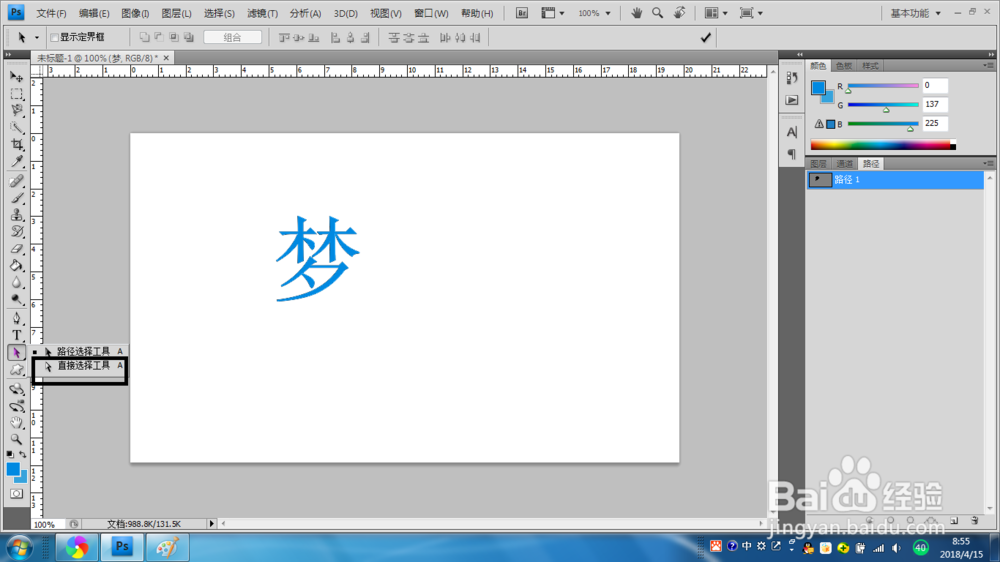Click the color spectrum ramp
Image resolution: width=1000 pixels, height=562 pixels.
coord(883,145)
